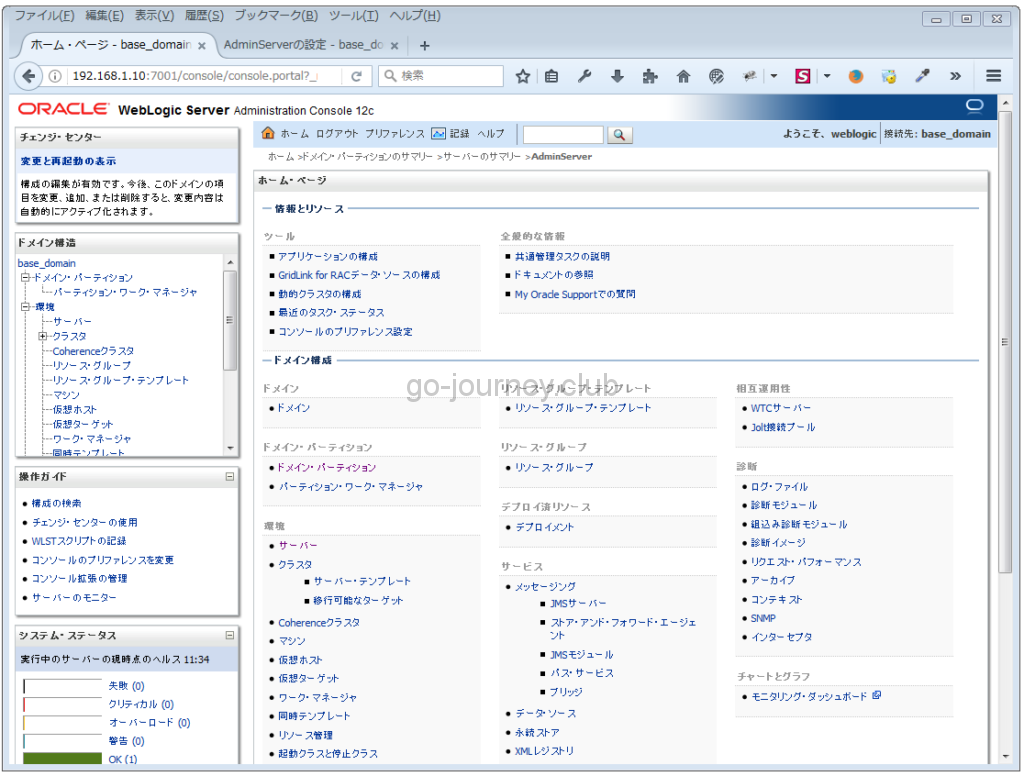1024x776 pixels.
Task: Click the downloads arrow icon in browser toolbar
Action: 617,75
